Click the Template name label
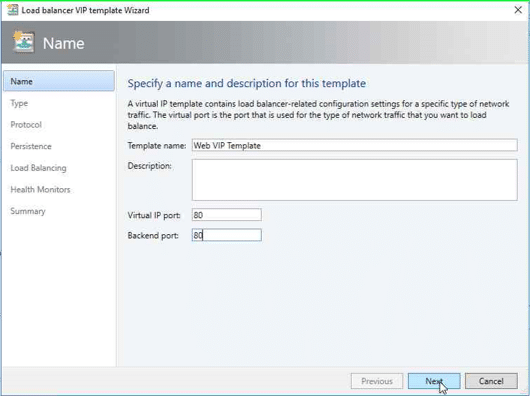This screenshot has width=530, height=396. [x=157, y=146]
